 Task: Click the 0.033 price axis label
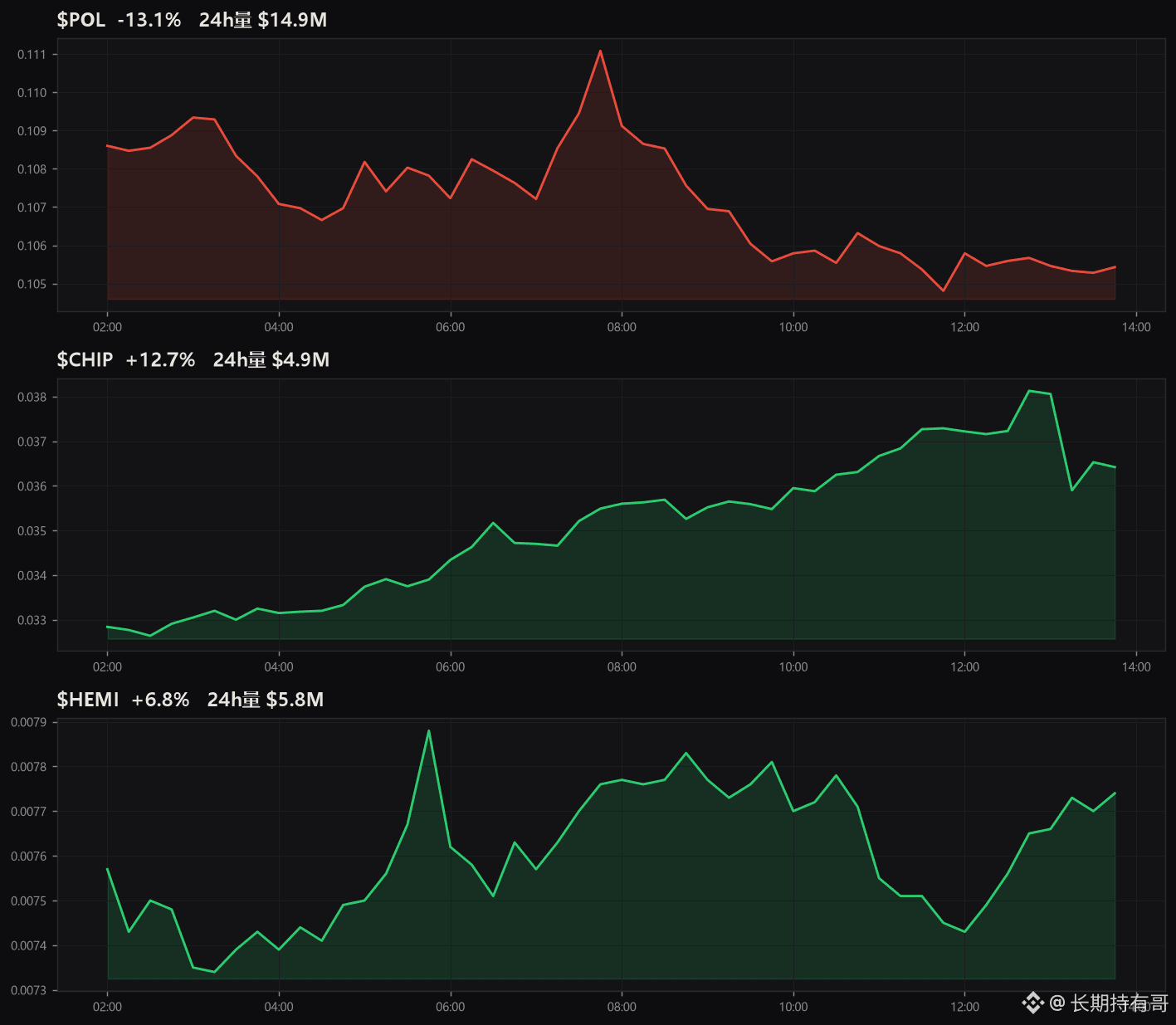[32, 620]
